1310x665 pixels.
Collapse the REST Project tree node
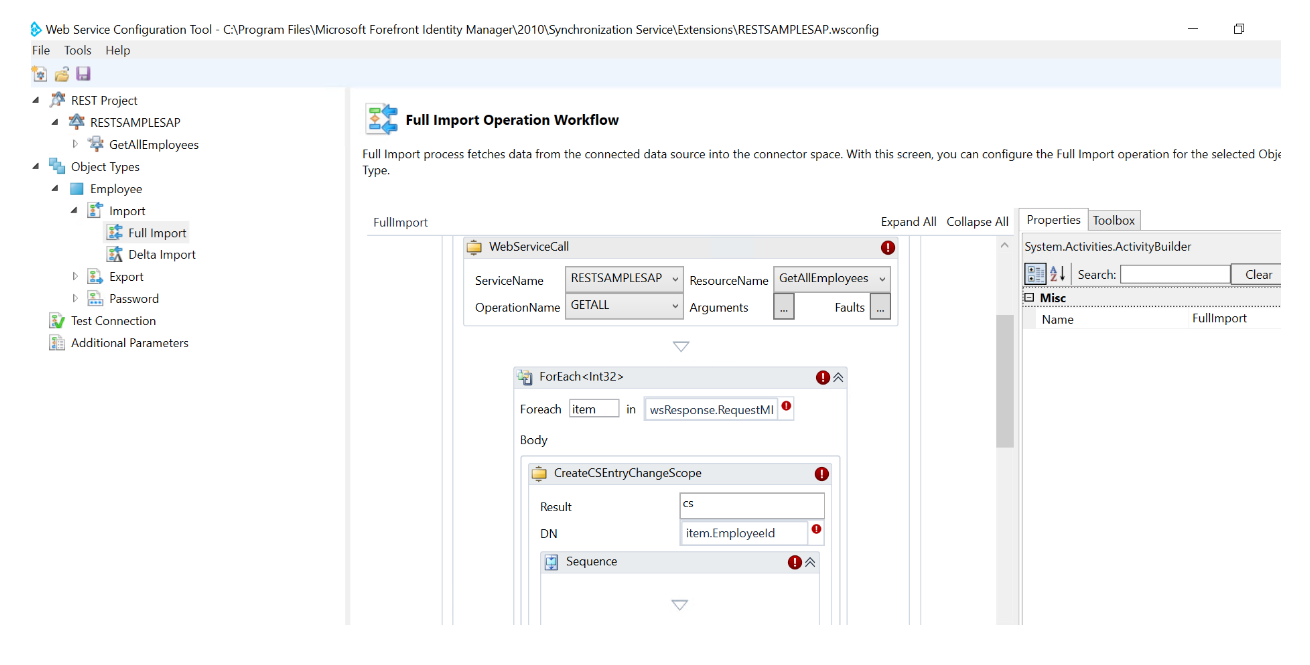click(x=37, y=100)
